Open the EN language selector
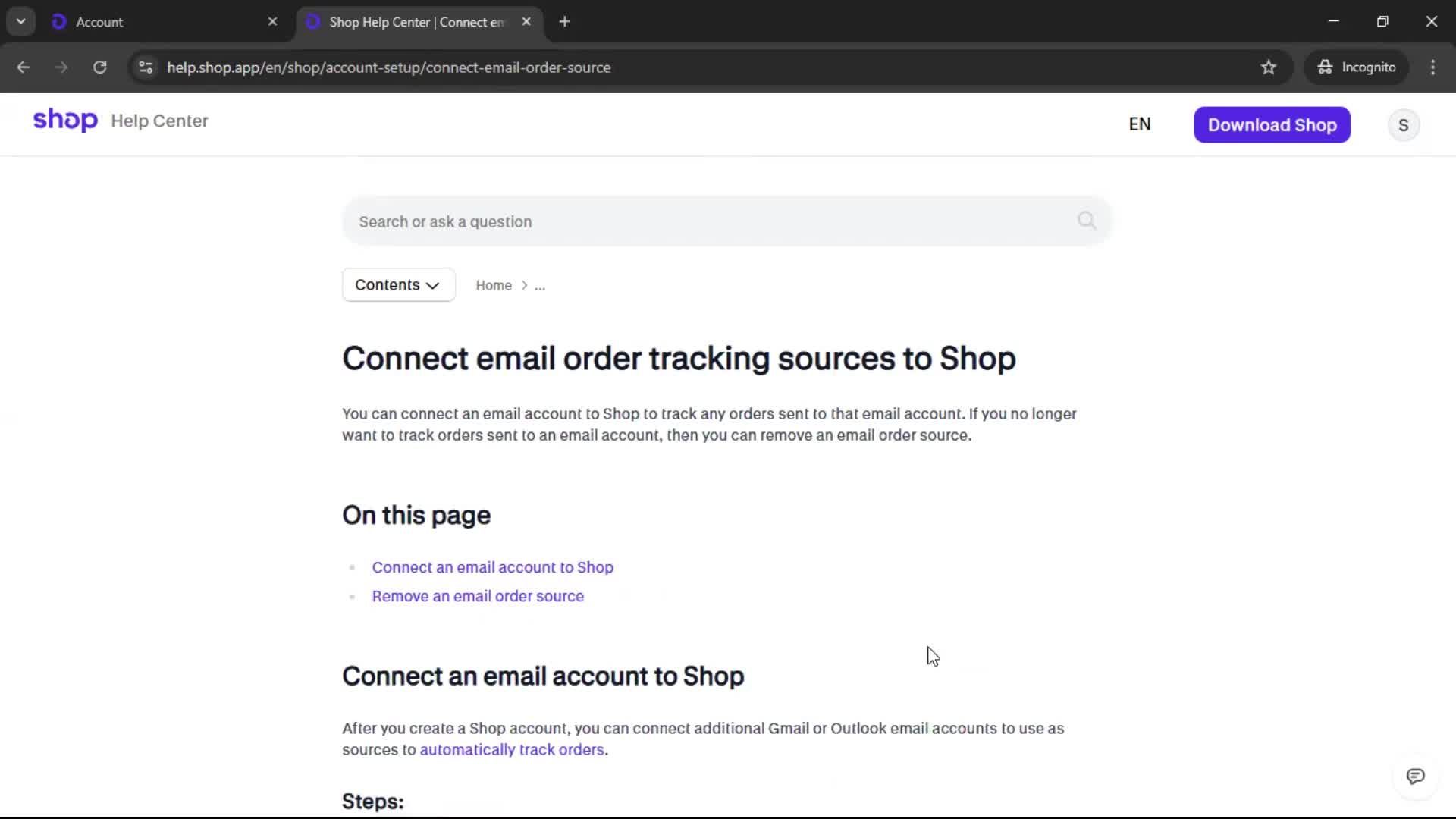The image size is (1456, 819). pyautogui.click(x=1139, y=124)
